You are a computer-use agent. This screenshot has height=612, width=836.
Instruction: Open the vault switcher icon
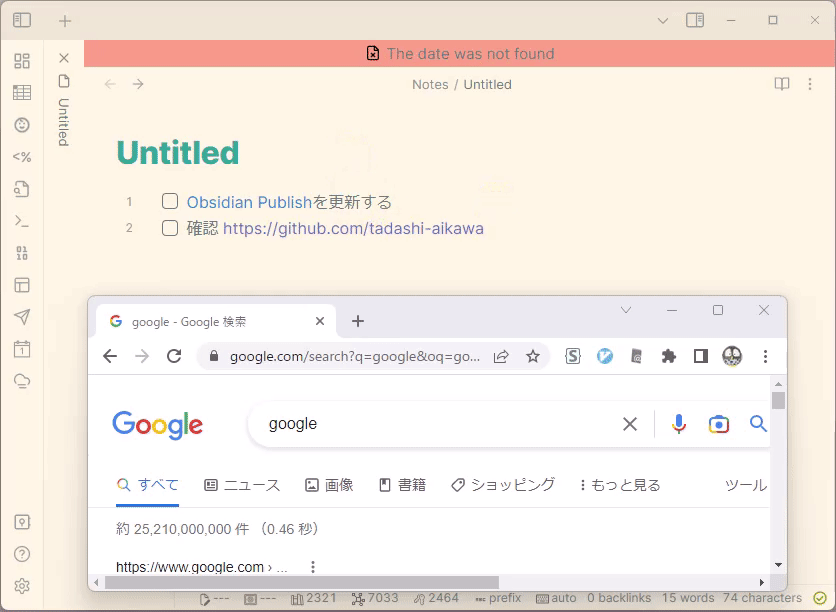[x=22, y=522]
